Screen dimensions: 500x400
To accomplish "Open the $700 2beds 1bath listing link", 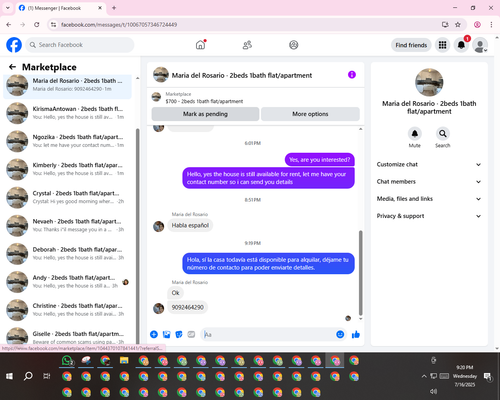I will coord(204,101).
